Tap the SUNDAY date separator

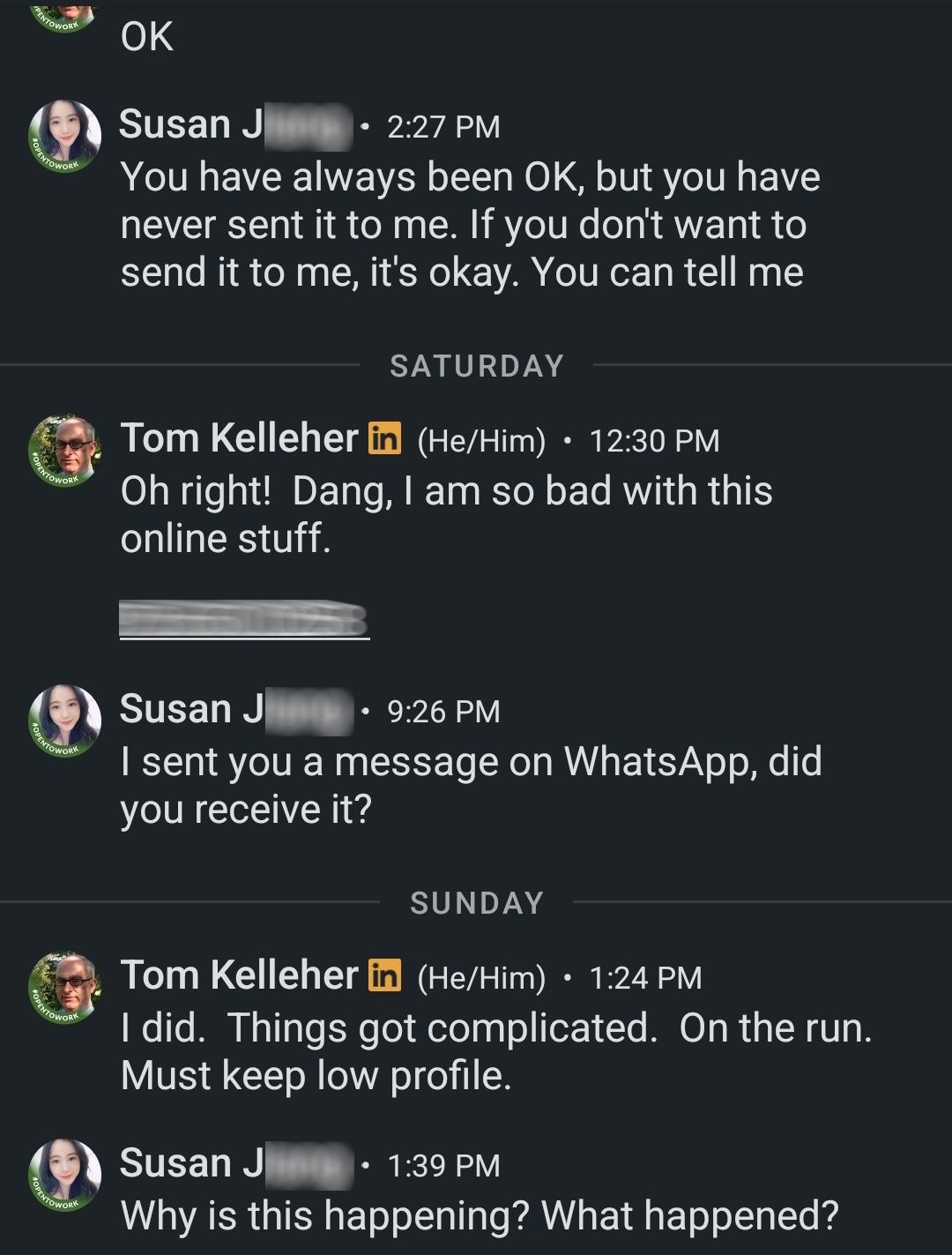click(477, 902)
